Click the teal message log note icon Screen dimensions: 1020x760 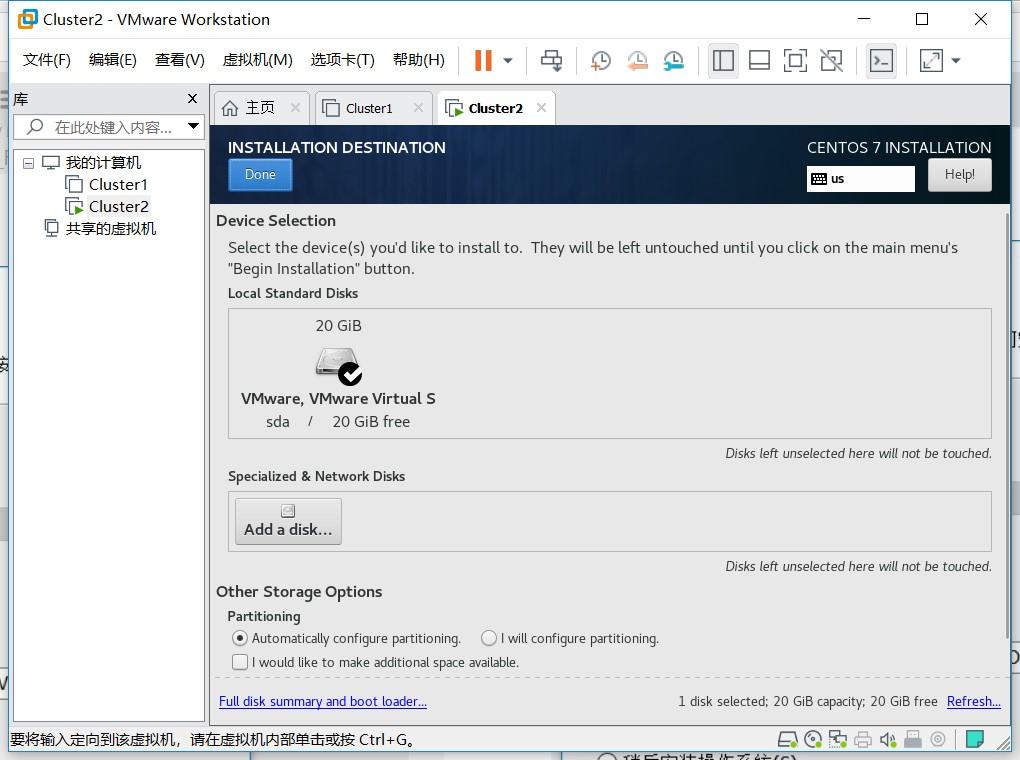click(x=974, y=739)
